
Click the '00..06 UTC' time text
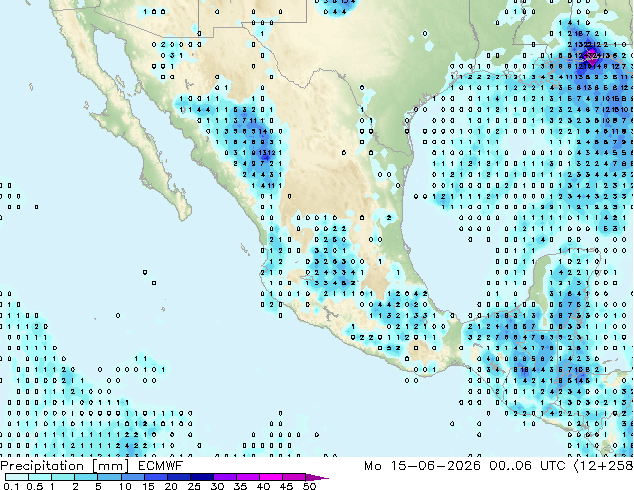pos(527,466)
